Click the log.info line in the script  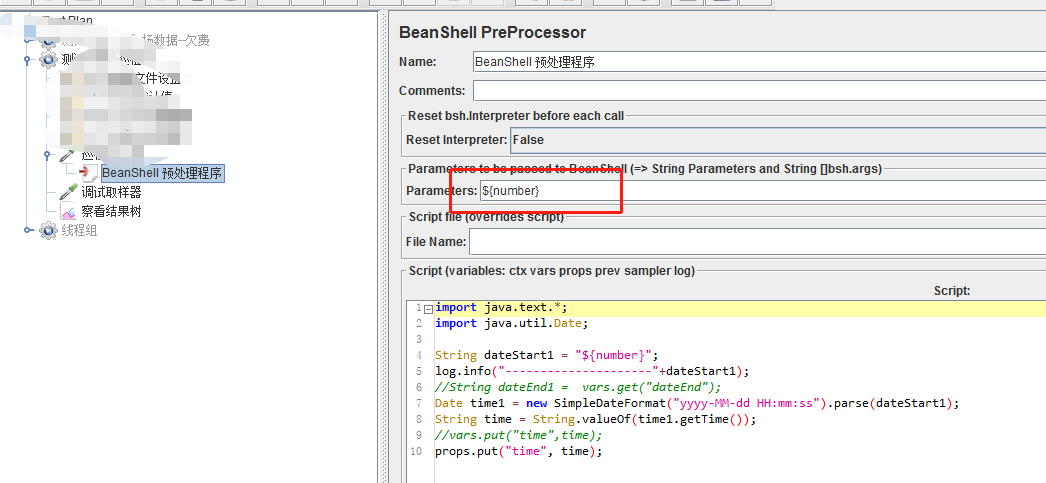592,372
